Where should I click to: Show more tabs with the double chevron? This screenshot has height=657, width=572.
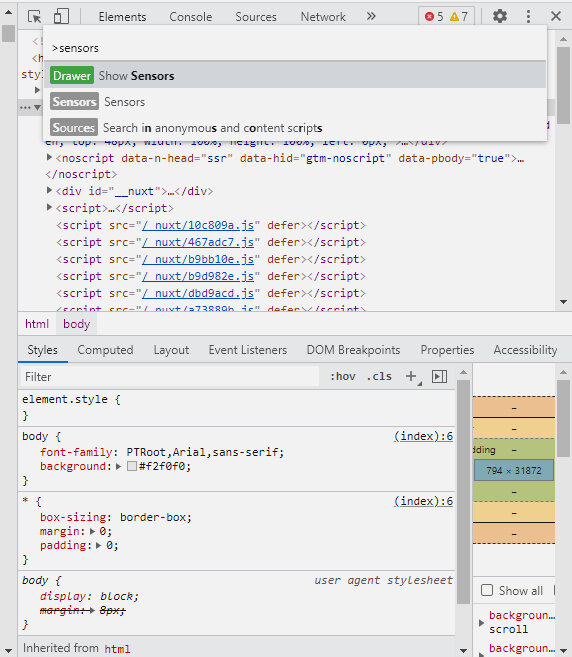pyautogui.click(x=371, y=16)
